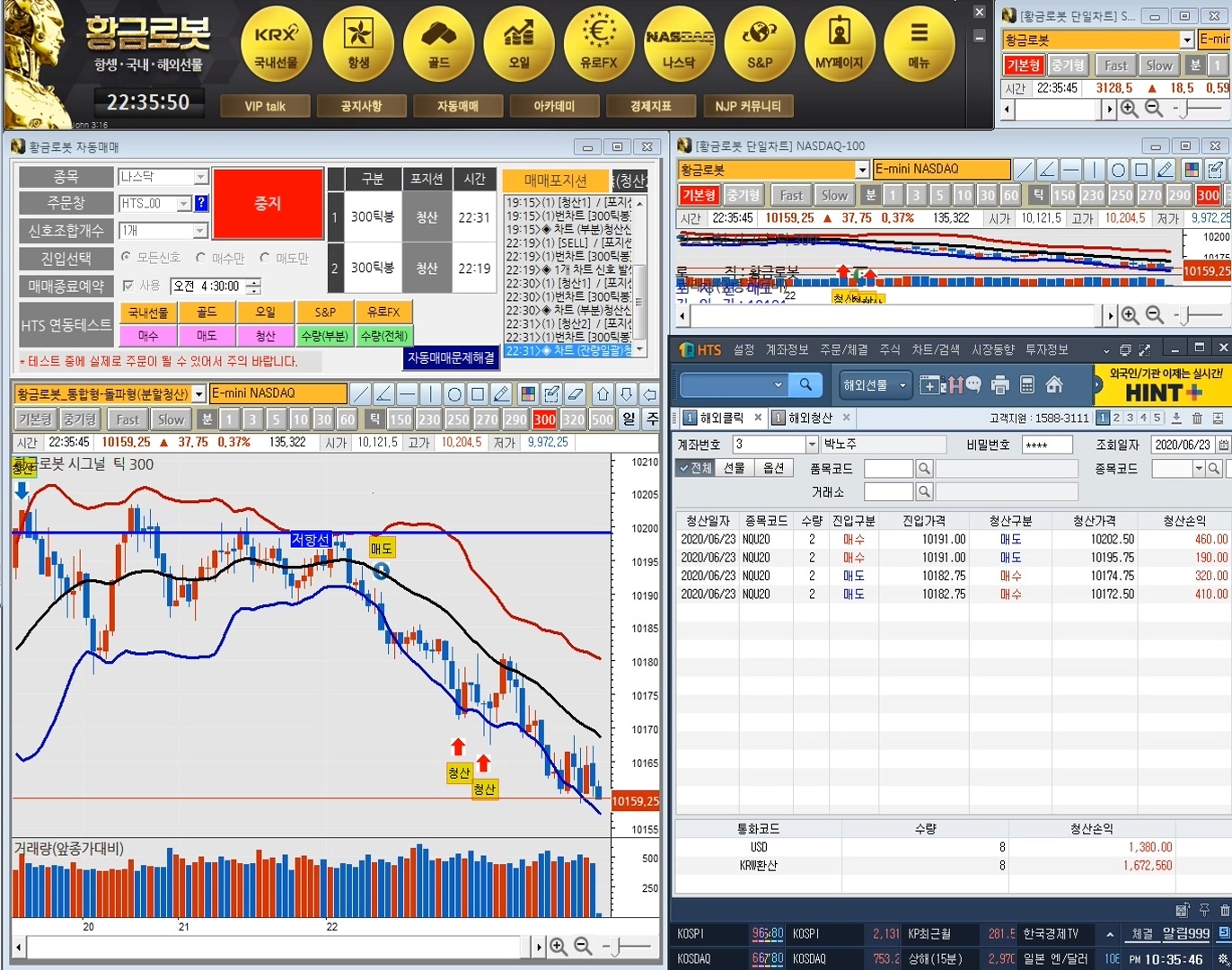Click the red 중지 button
This screenshot has height=970, width=1232.
click(x=268, y=204)
